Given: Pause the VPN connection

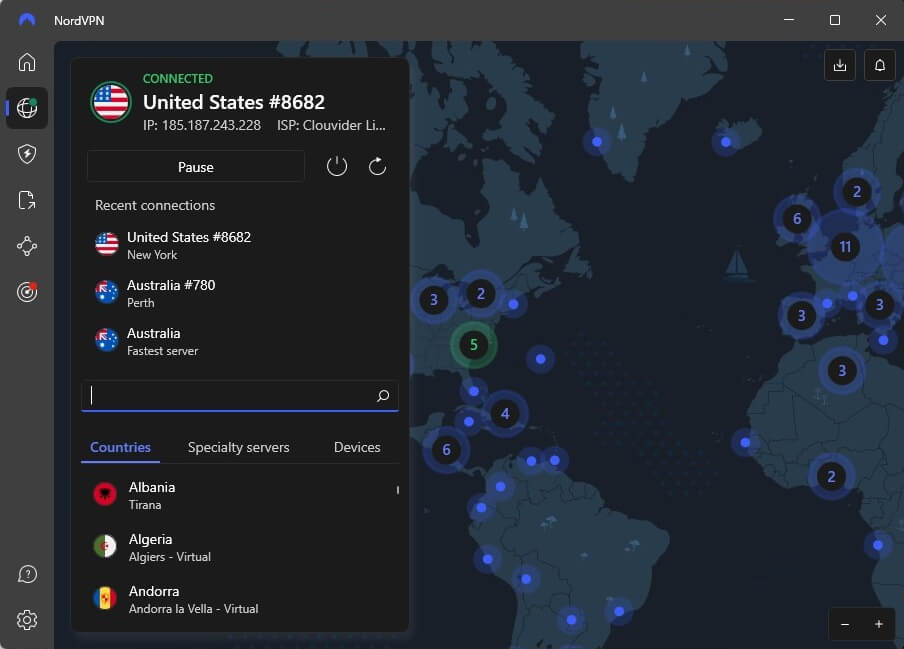Looking at the screenshot, I should click(195, 167).
